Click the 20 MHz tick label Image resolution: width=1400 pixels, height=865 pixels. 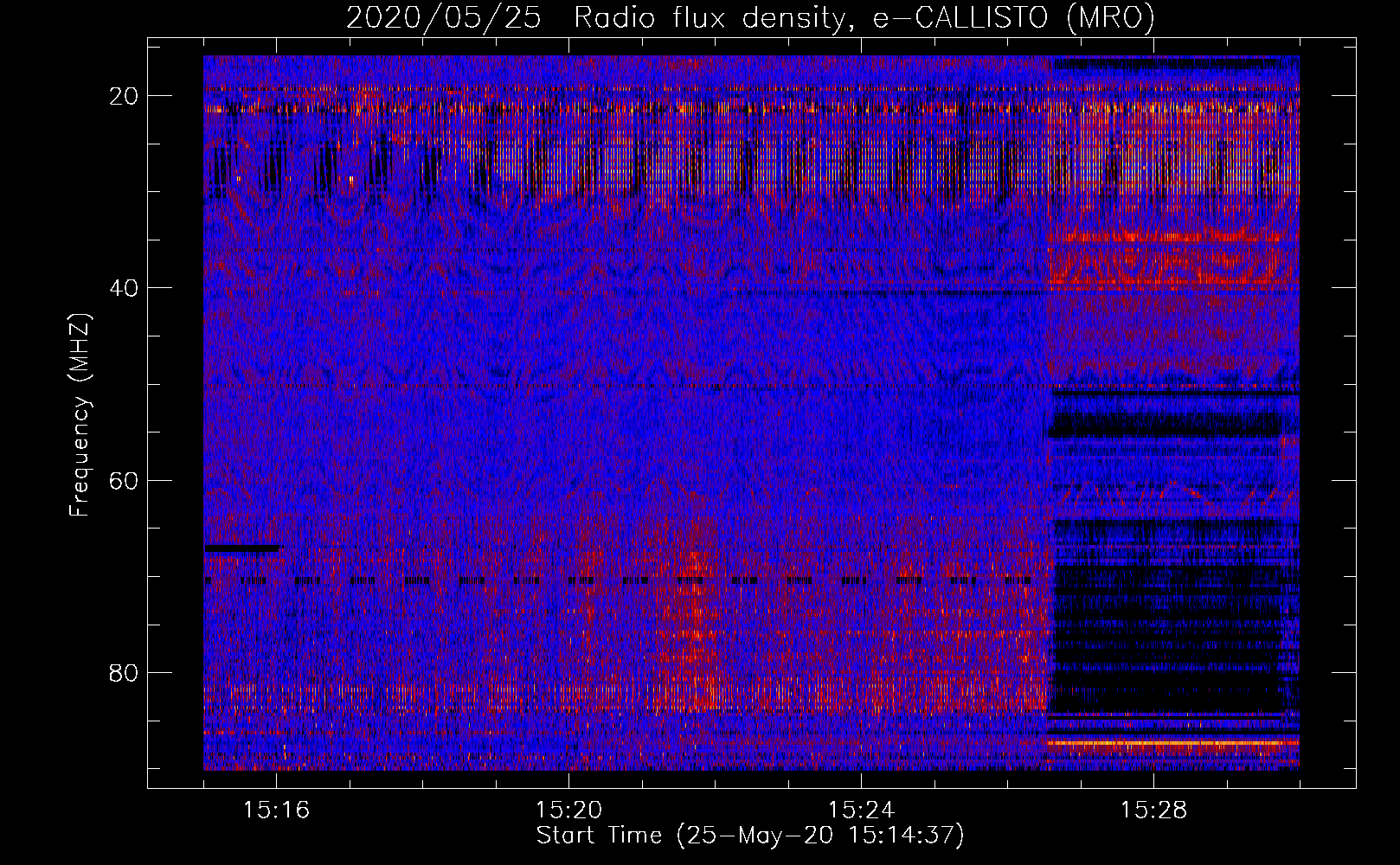(124, 96)
